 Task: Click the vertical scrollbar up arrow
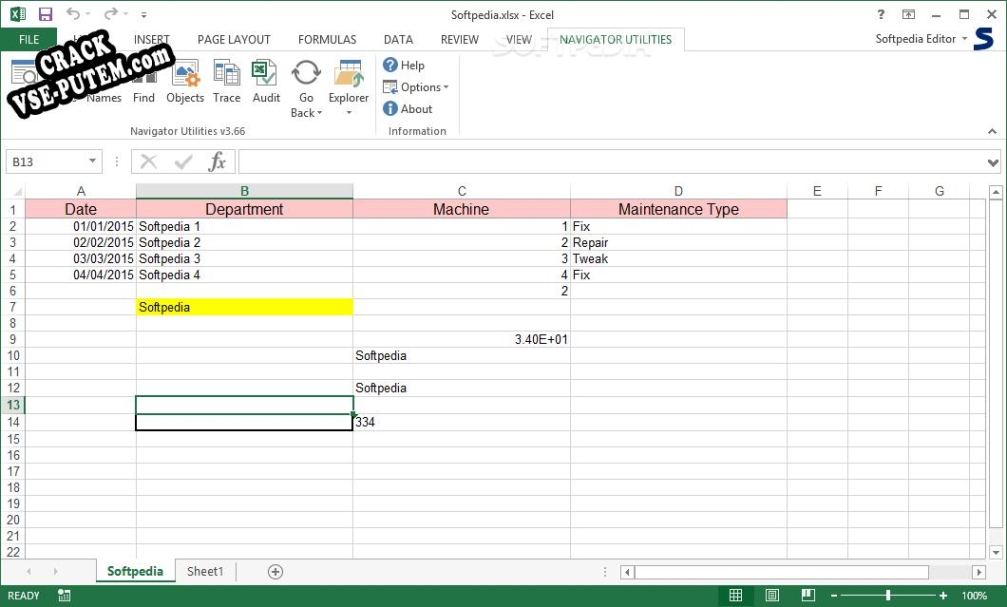click(995, 191)
